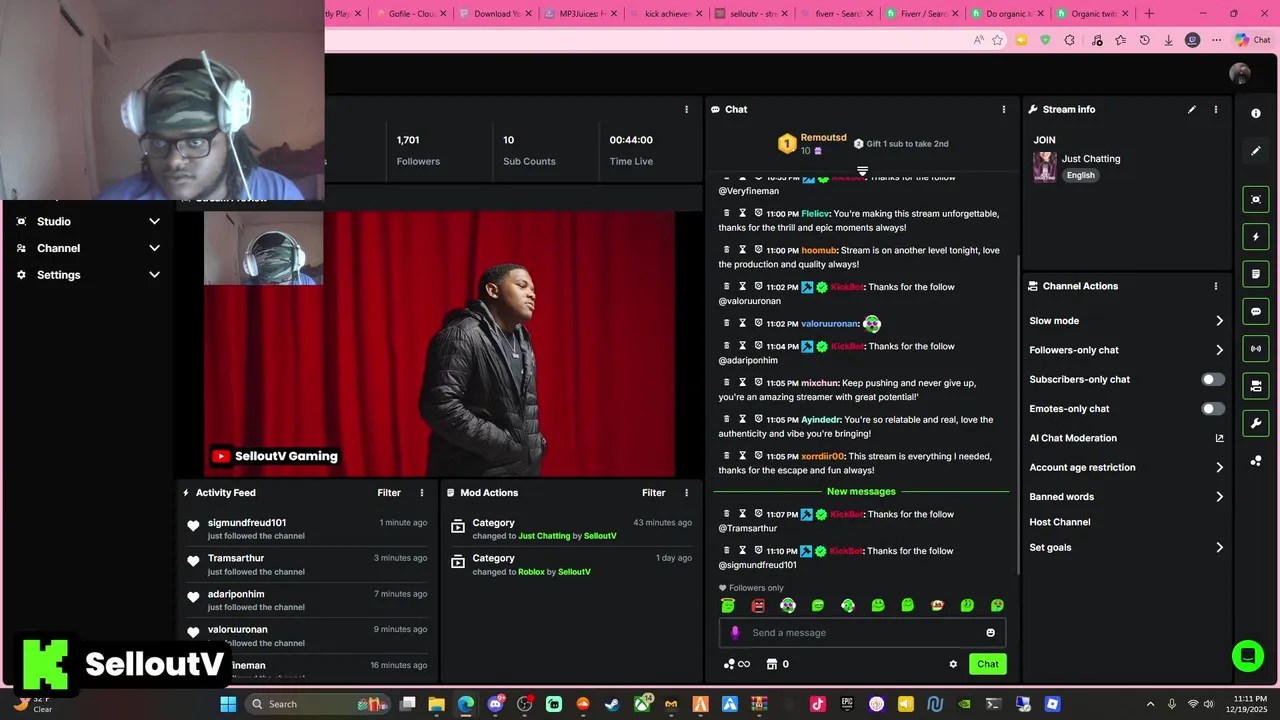The height and width of the screenshot is (720, 1280).
Task: Toggle Emotes-only chat switch
Action: (x=1212, y=408)
